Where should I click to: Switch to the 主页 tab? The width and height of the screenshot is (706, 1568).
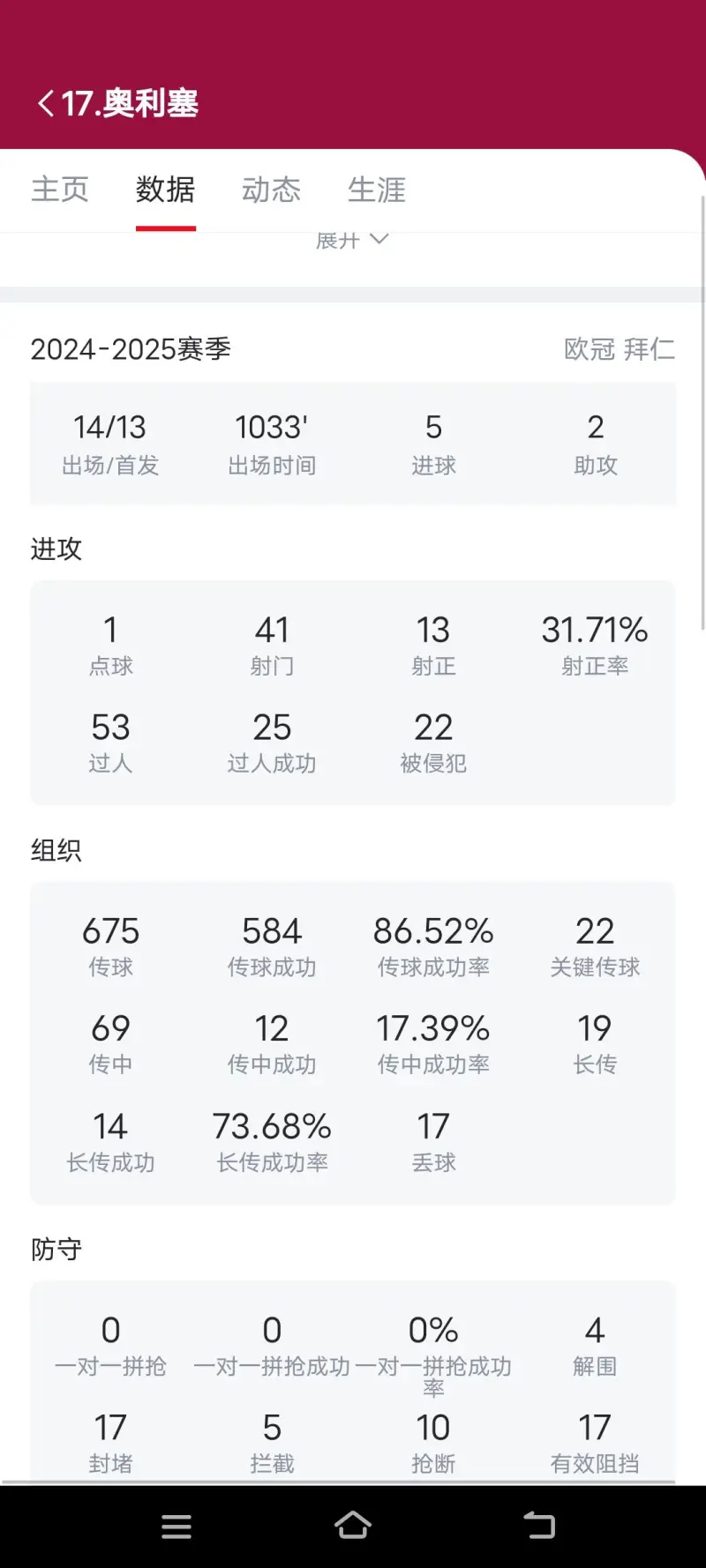60,190
